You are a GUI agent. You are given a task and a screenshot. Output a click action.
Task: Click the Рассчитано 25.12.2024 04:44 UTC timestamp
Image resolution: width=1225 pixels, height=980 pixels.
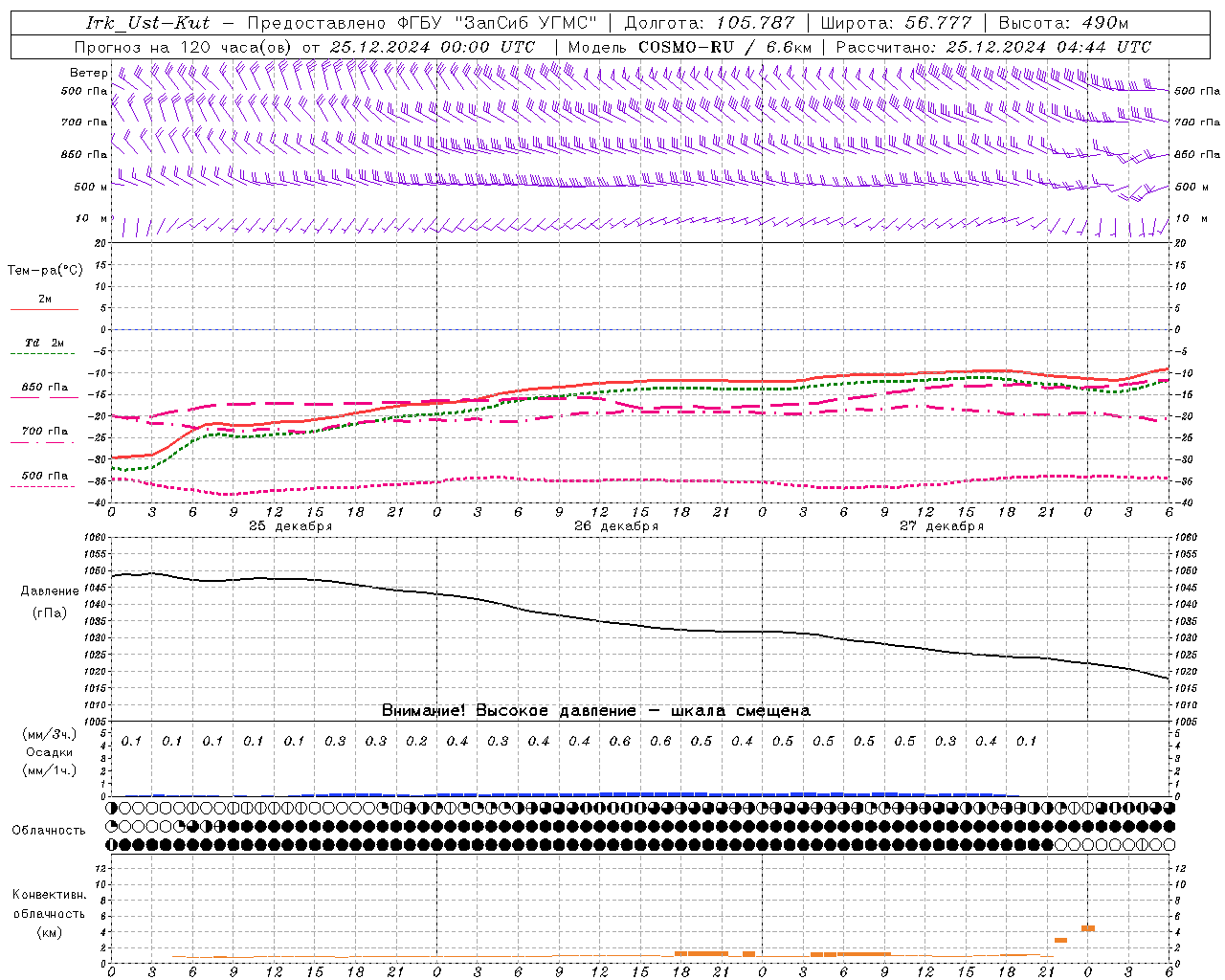pyautogui.click(x=993, y=47)
